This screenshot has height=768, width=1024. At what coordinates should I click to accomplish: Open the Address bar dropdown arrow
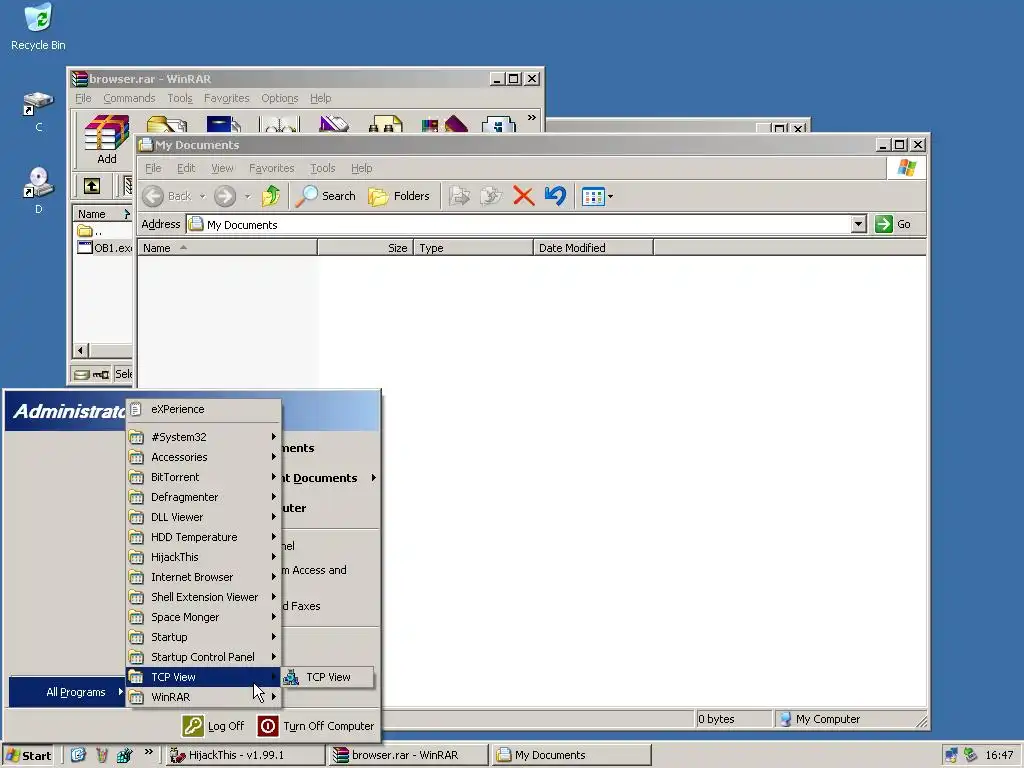click(859, 225)
